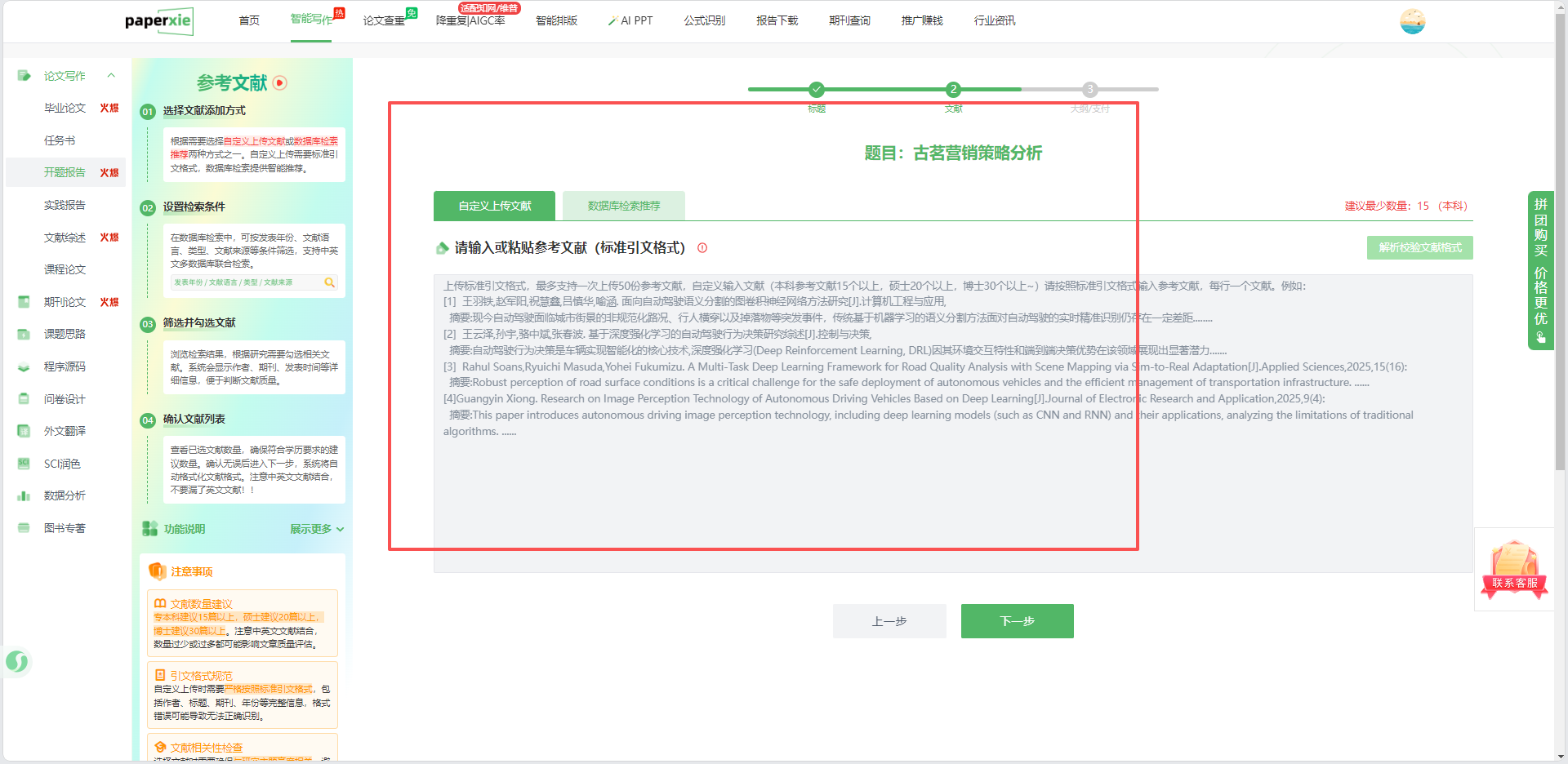
Task: Click the info icon next to 标准引文格式
Action: point(702,248)
